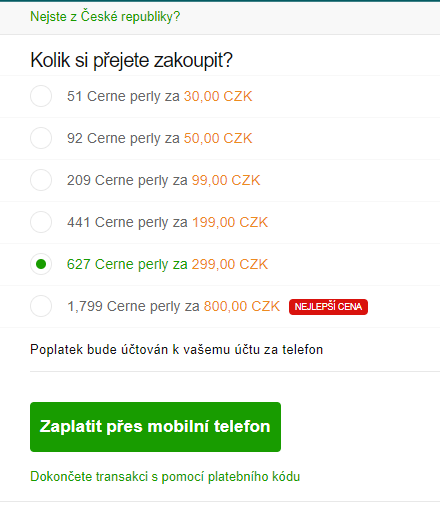Screen dimensions: 440x505
Task: Pick the 441 Cerne perly radio button
Action: coord(41,222)
